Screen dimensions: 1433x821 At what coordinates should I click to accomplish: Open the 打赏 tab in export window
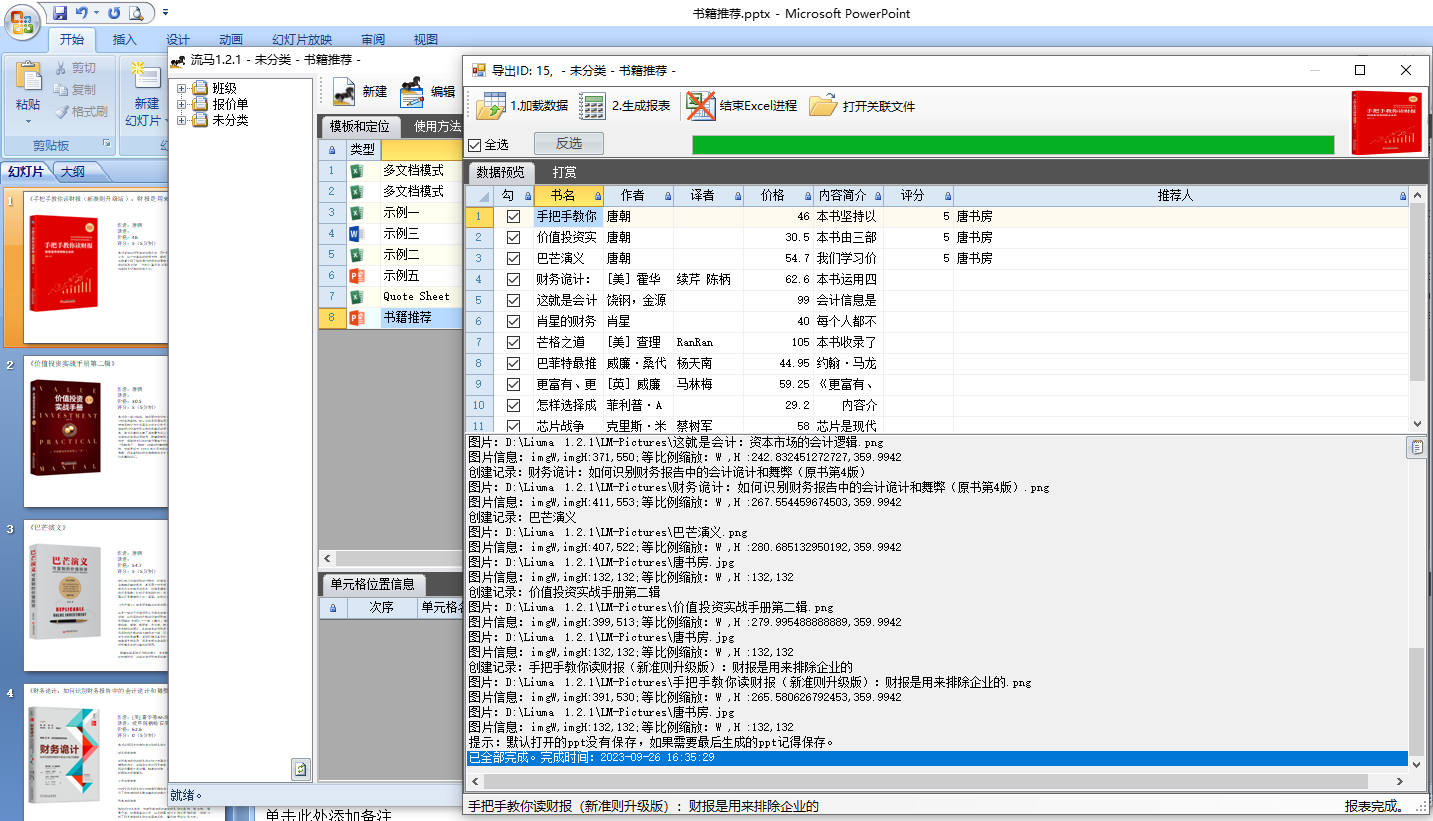click(564, 172)
